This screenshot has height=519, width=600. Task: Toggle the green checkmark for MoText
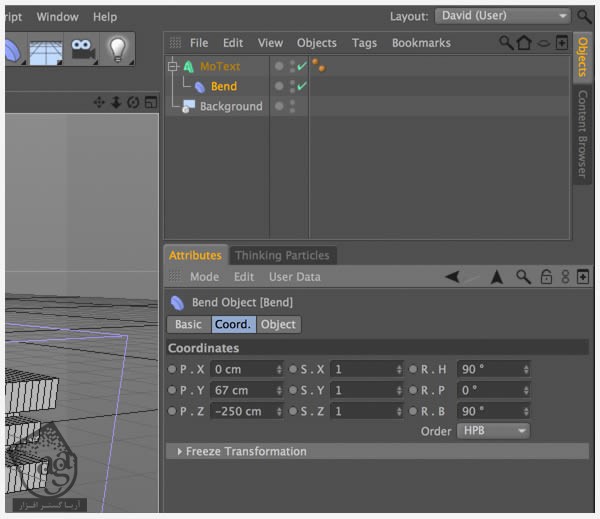pos(302,67)
